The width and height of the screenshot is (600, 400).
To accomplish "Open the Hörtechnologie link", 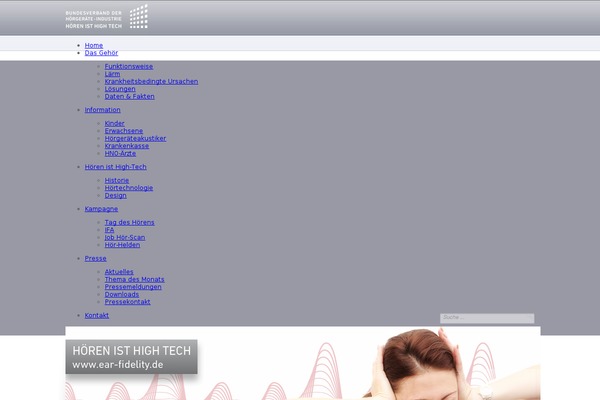I will pos(129,188).
